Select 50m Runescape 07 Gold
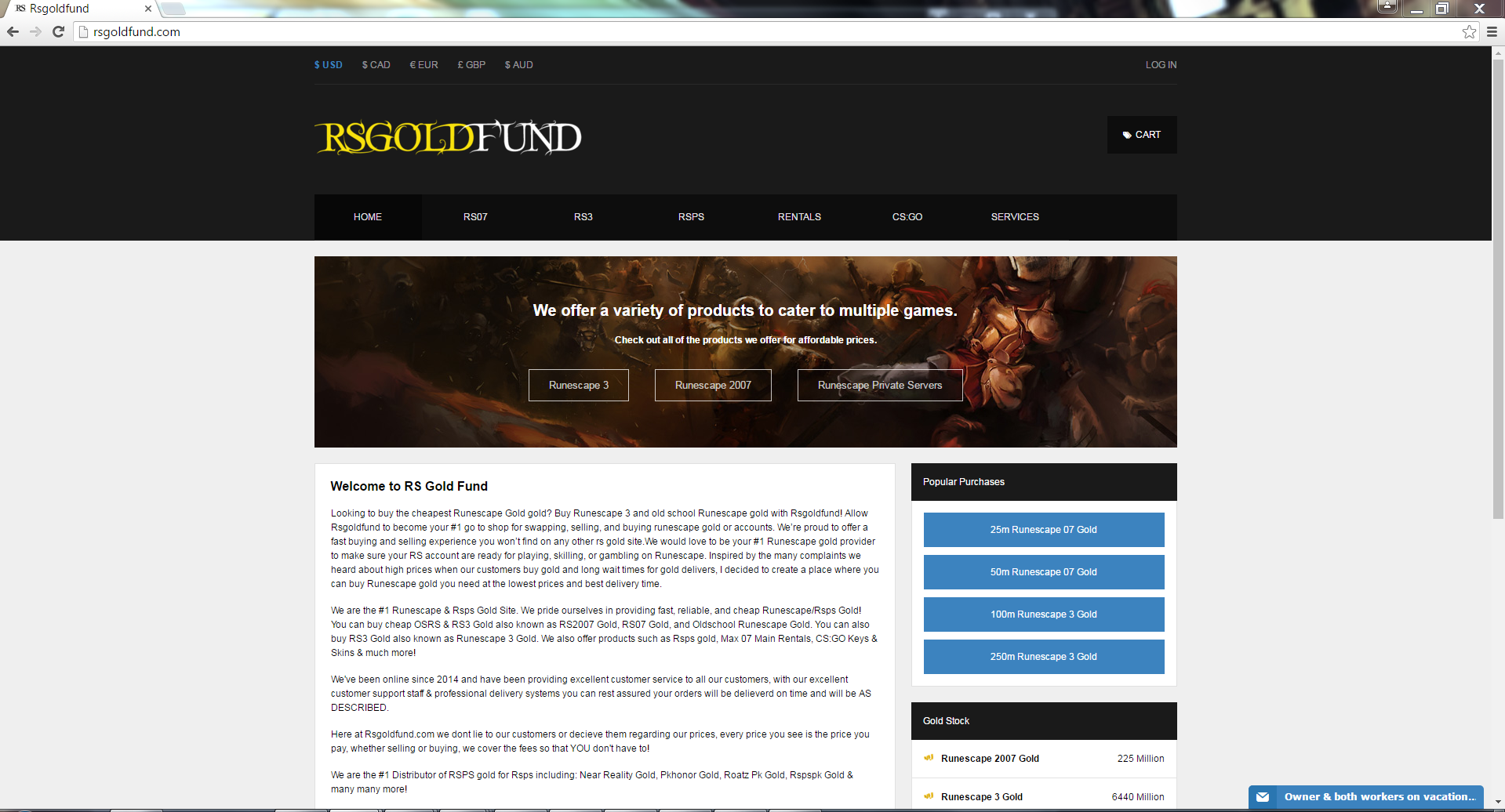The image size is (1505, 812). (x=1044, y=572)
